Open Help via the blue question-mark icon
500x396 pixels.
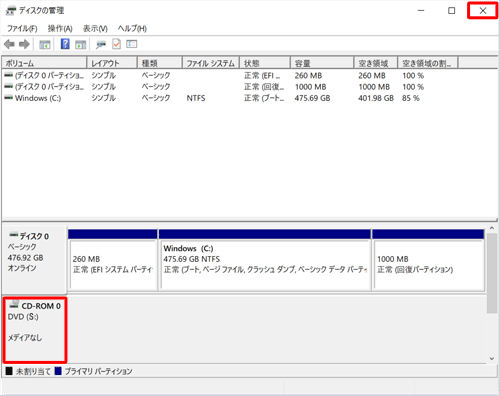click(65, 44)
